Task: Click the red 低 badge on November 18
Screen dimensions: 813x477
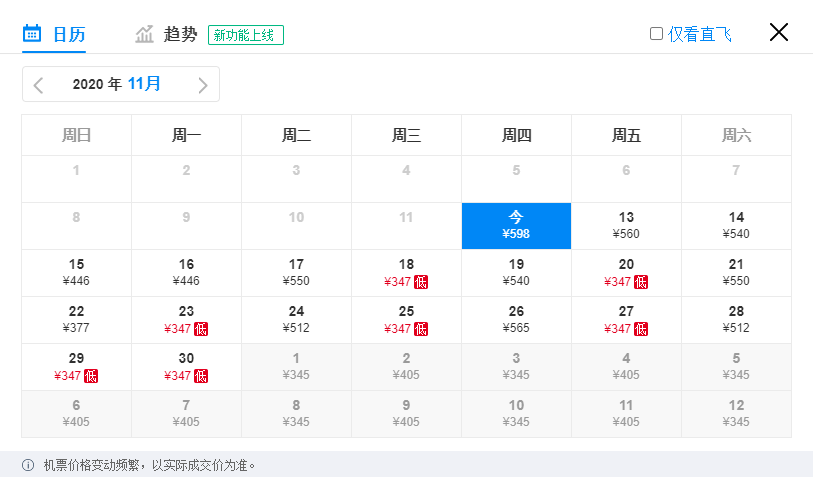Action: (421, 282)
